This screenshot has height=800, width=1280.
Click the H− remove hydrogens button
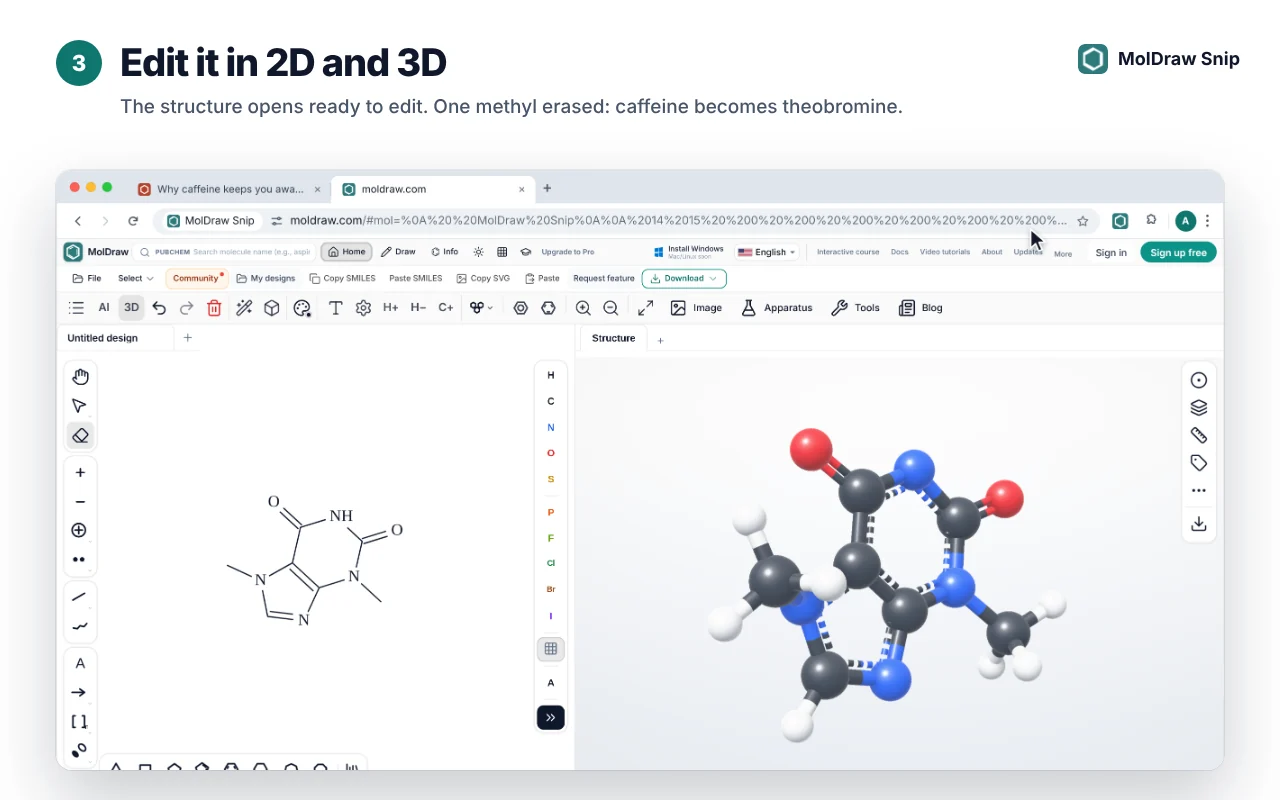pos(418,308)
